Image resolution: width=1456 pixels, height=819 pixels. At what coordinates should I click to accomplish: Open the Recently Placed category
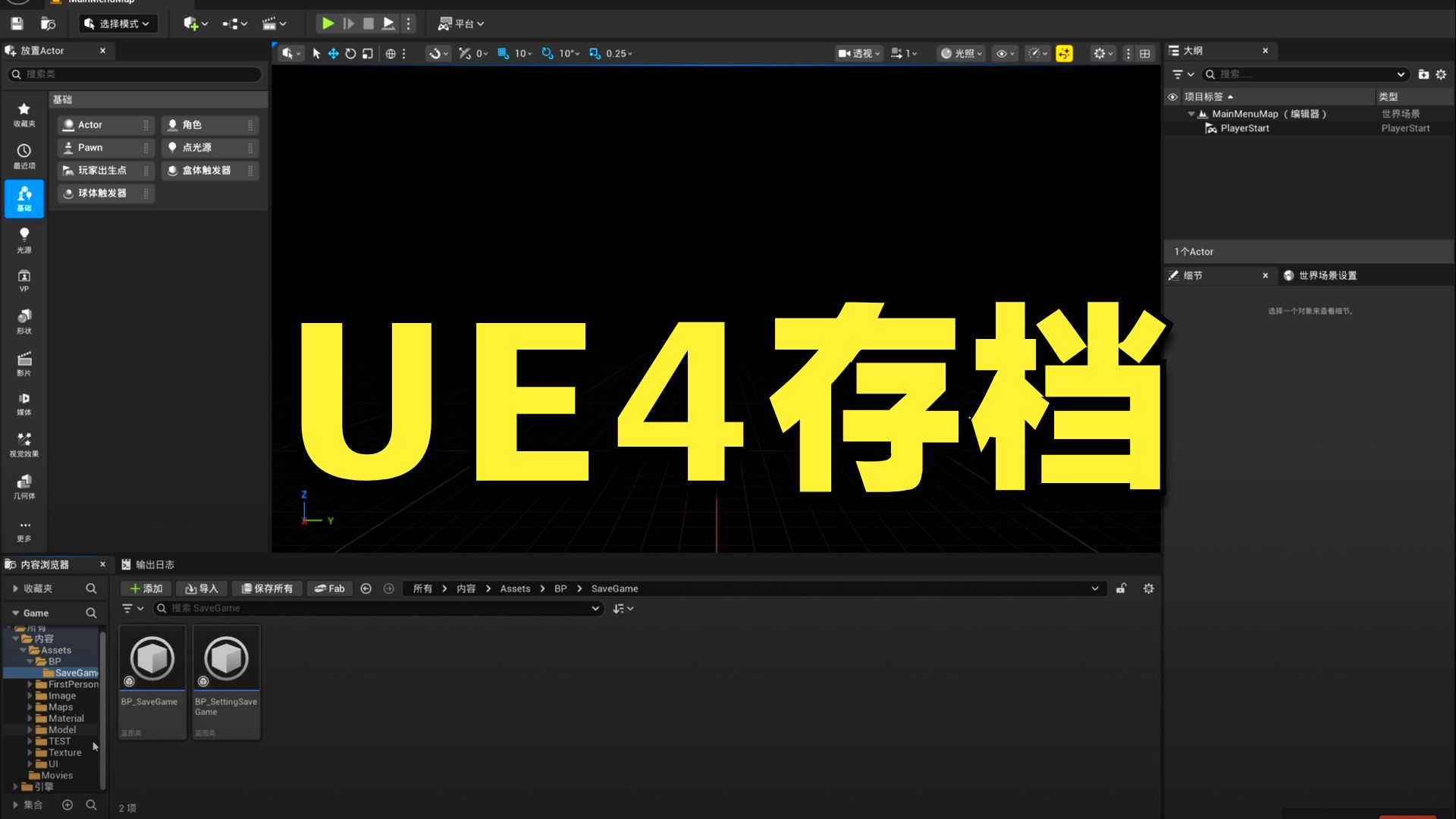tap(24, 156)
